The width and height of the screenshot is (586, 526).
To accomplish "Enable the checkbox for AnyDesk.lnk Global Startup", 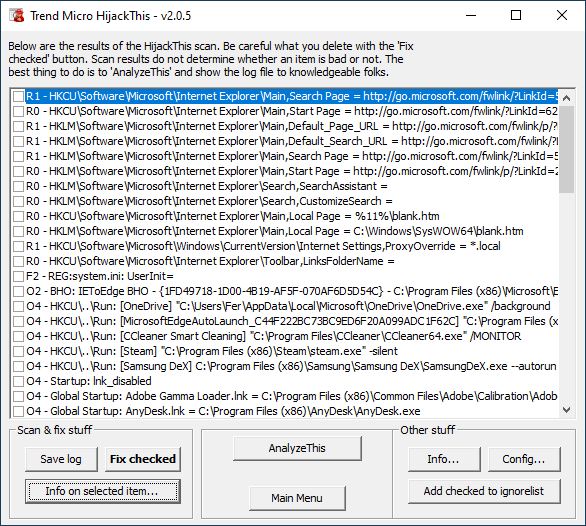I will [x=18, y=411].
